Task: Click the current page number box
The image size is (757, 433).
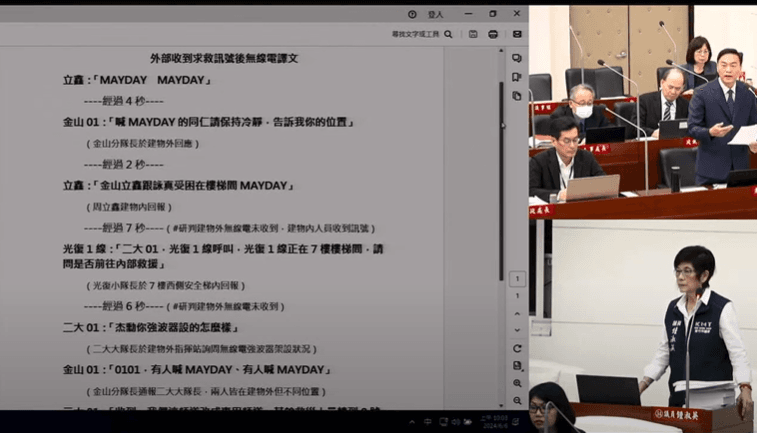Action: (517, 279)
